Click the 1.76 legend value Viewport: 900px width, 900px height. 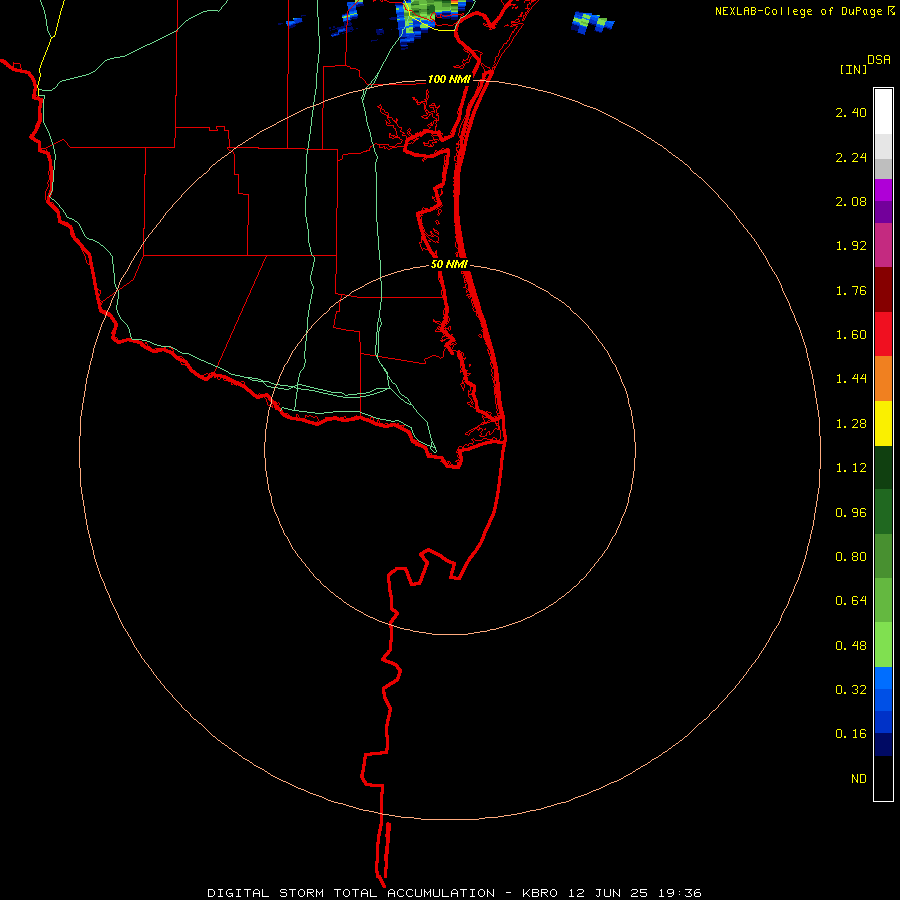[851, 290]
